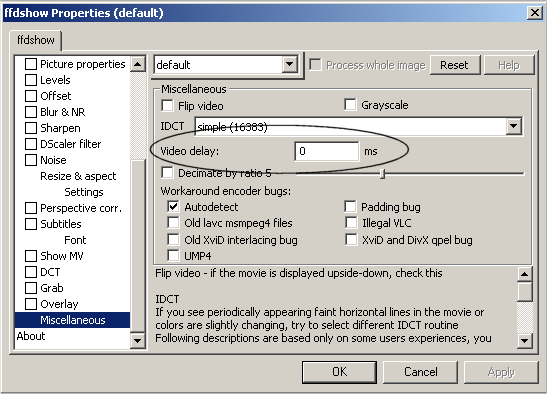Click the help text scrollbar thumb
The height and width of the screenshot is (394, 547).
pos(525,291)
